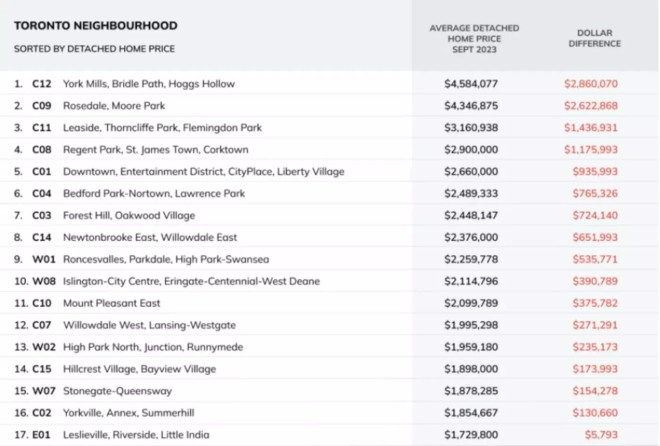
Task: Click price $2,099,789
Action: tap(471, 303)
